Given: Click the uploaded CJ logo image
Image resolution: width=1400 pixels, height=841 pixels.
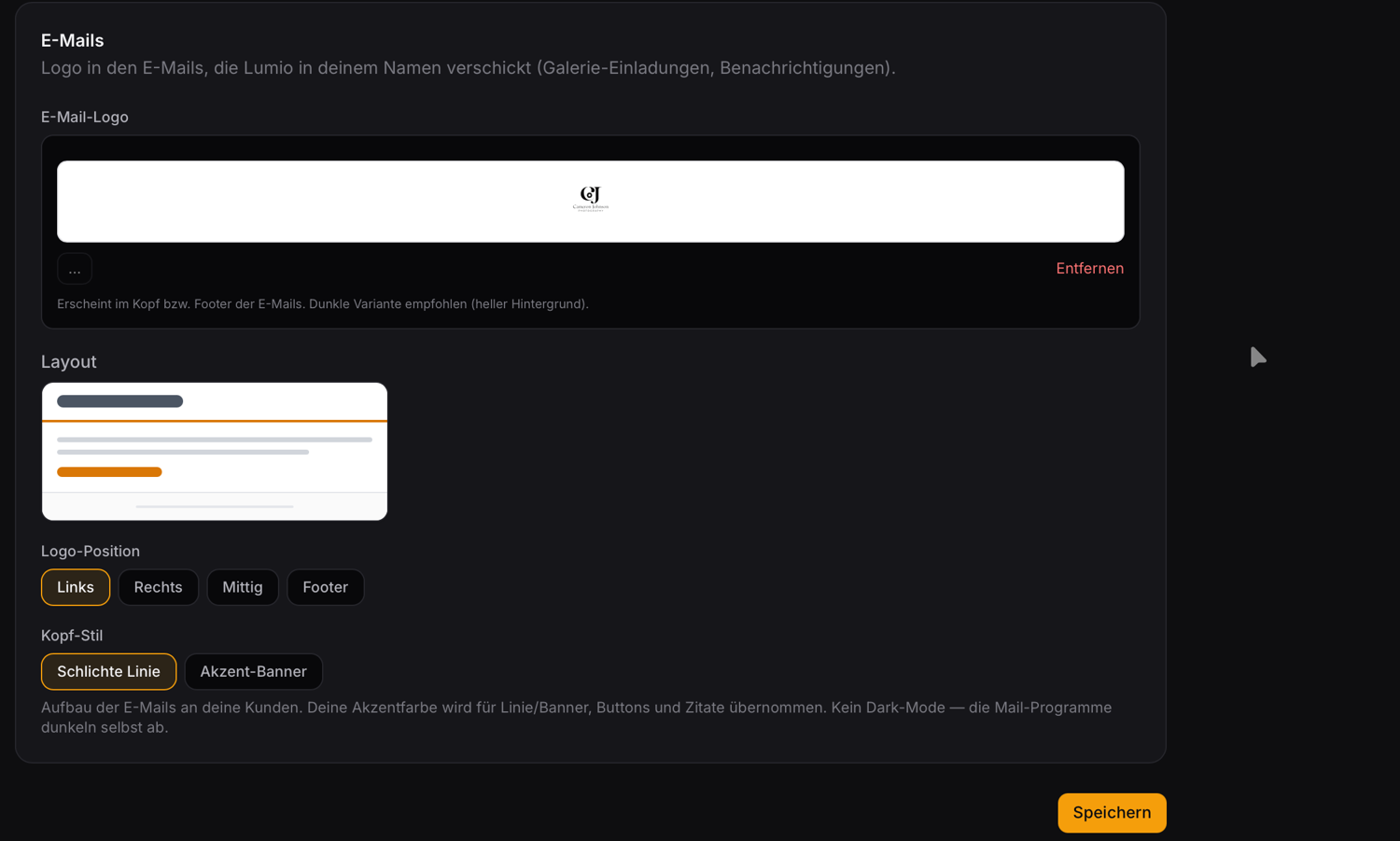Looking at the screenshot, I should tap(591, 199).
